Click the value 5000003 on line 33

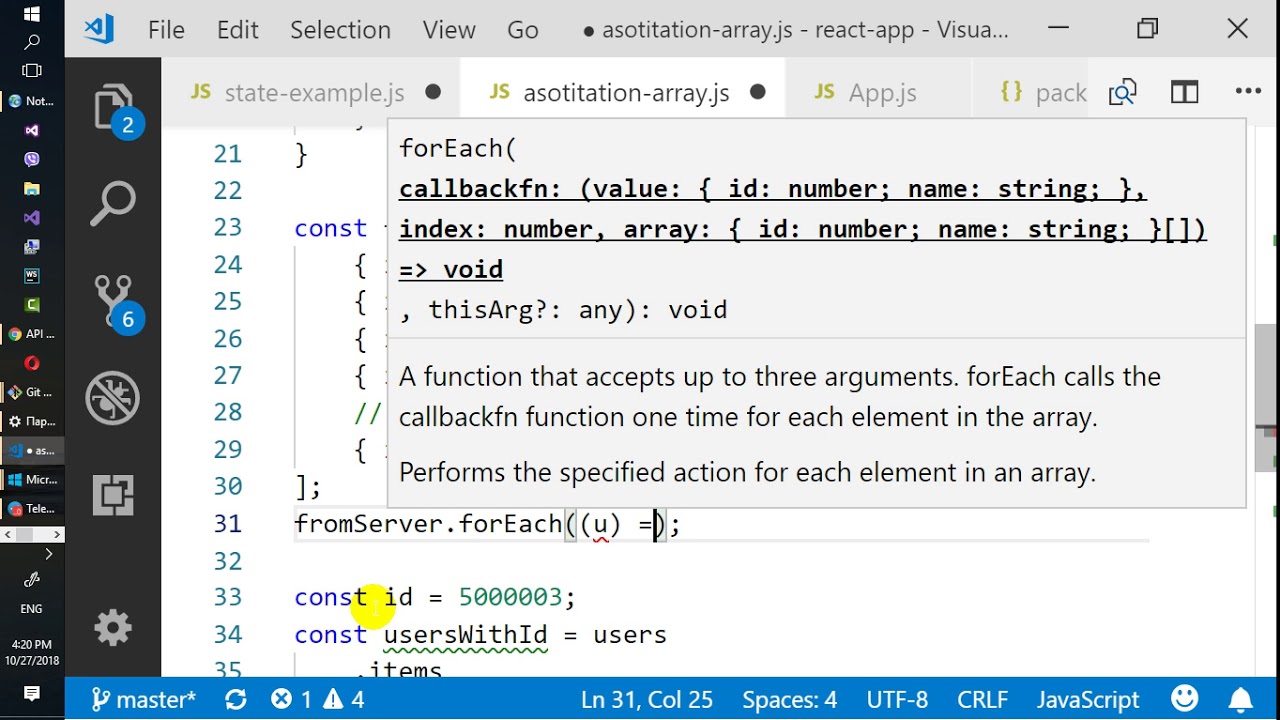pyautogui.click(x=510, y=597)
